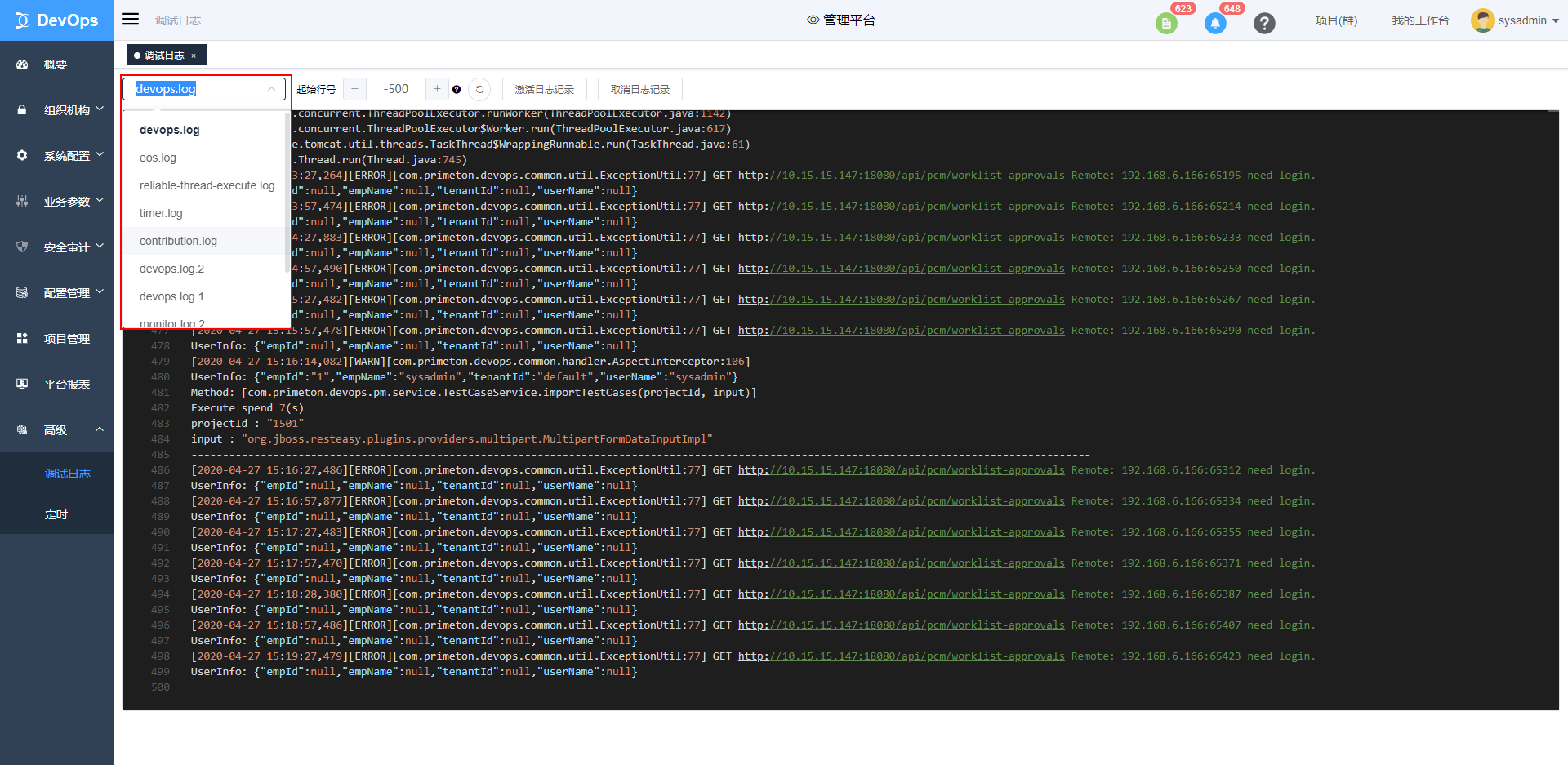Click the worklist-approvals URL on log line 486

(902, 470)
